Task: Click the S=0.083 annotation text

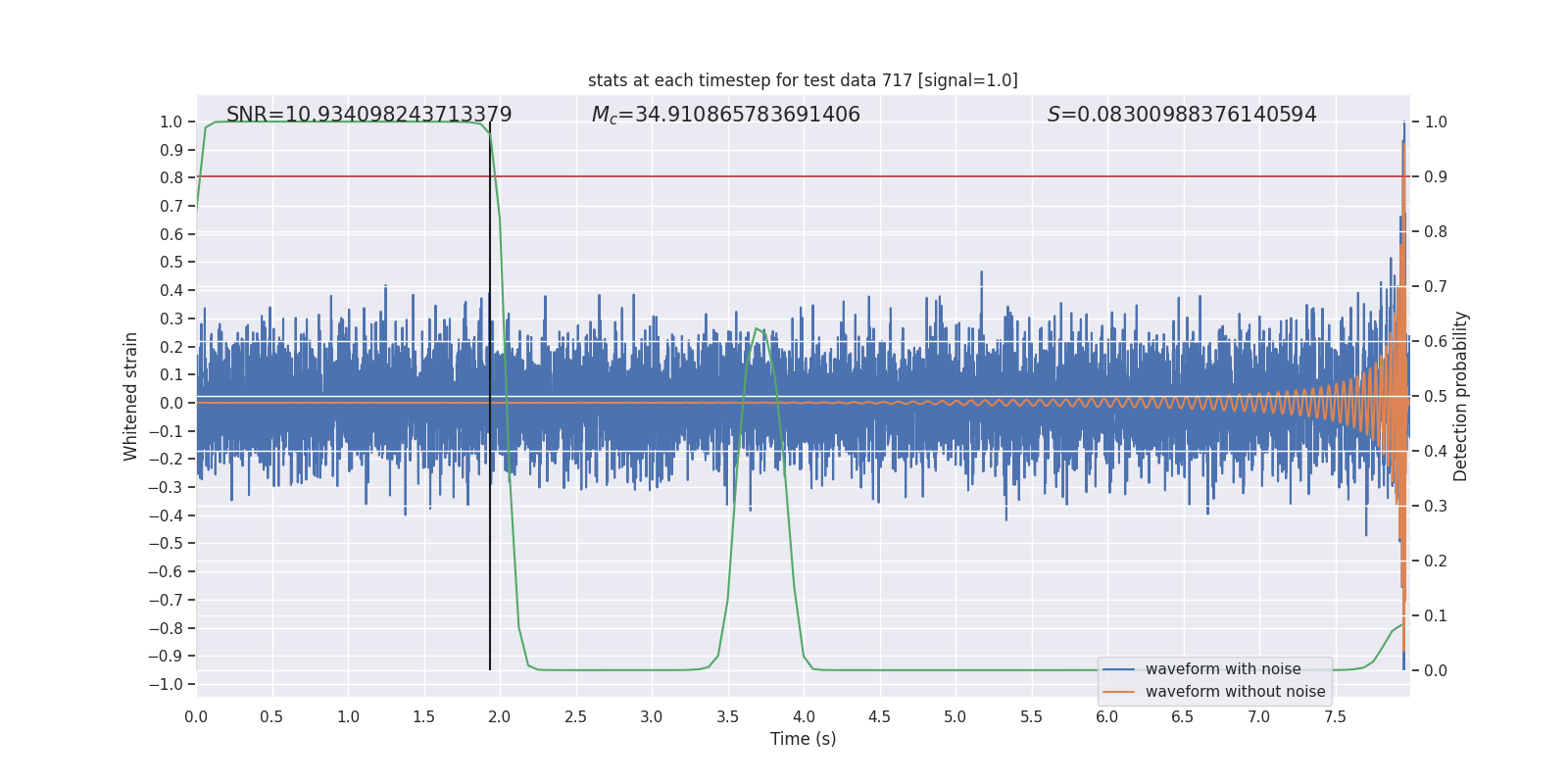Action: pyautogui.click(x=1181, y=115)
